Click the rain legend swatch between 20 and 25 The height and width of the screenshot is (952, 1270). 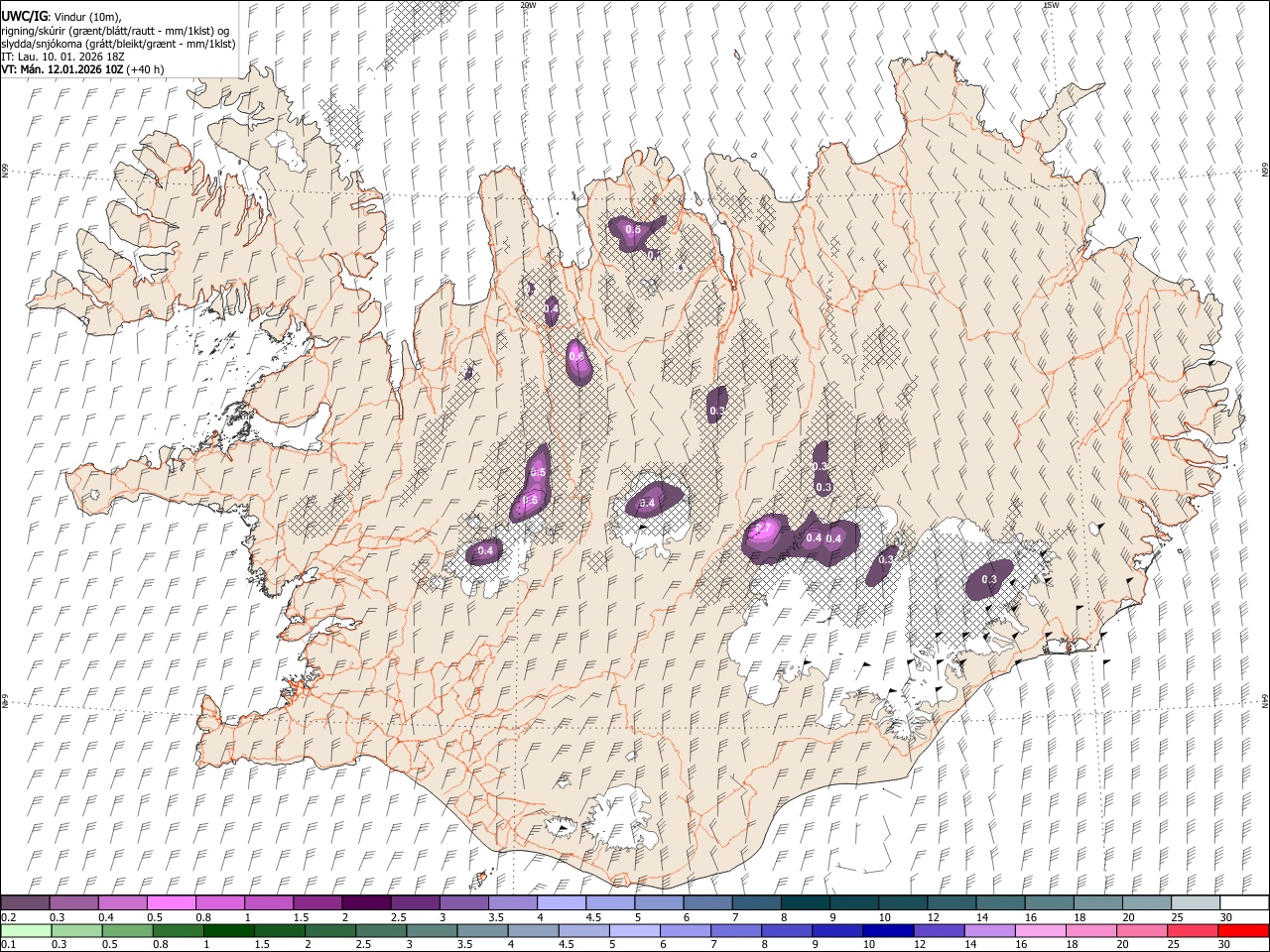(1140, 930)
